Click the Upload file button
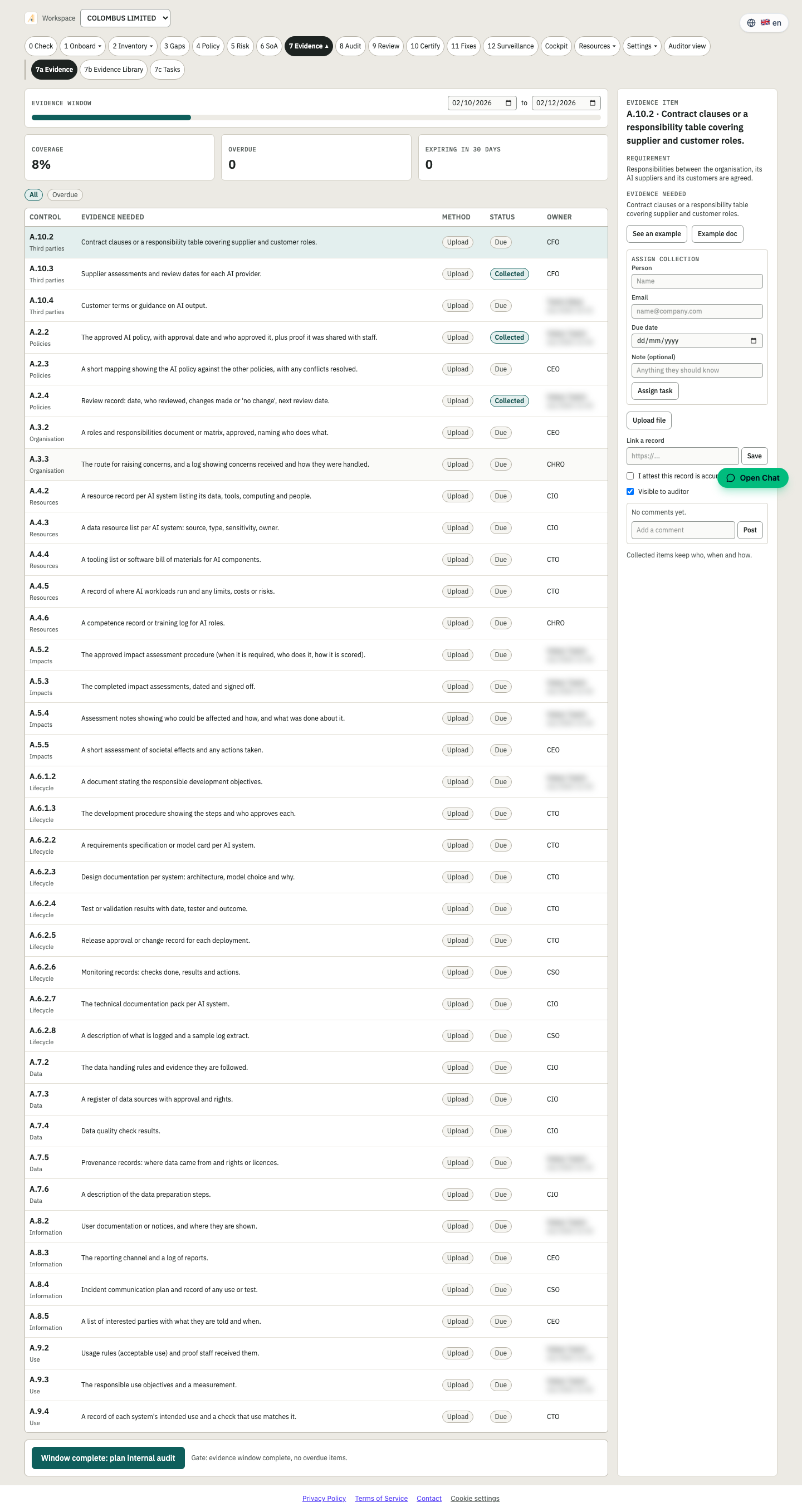The width and height of the screenshot is (802, 1512). [x=649, y=420]
